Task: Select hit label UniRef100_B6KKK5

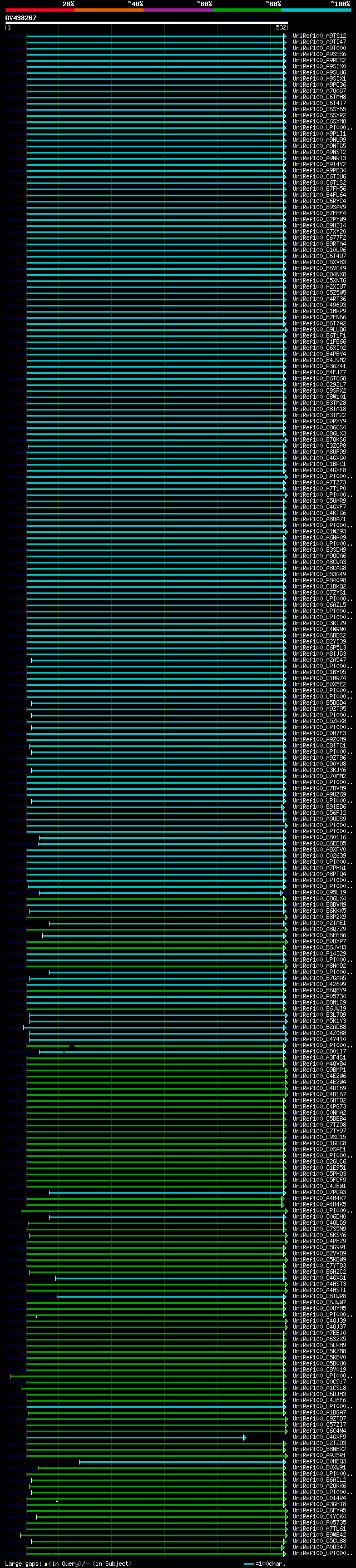Action: (x=319, y=911)
